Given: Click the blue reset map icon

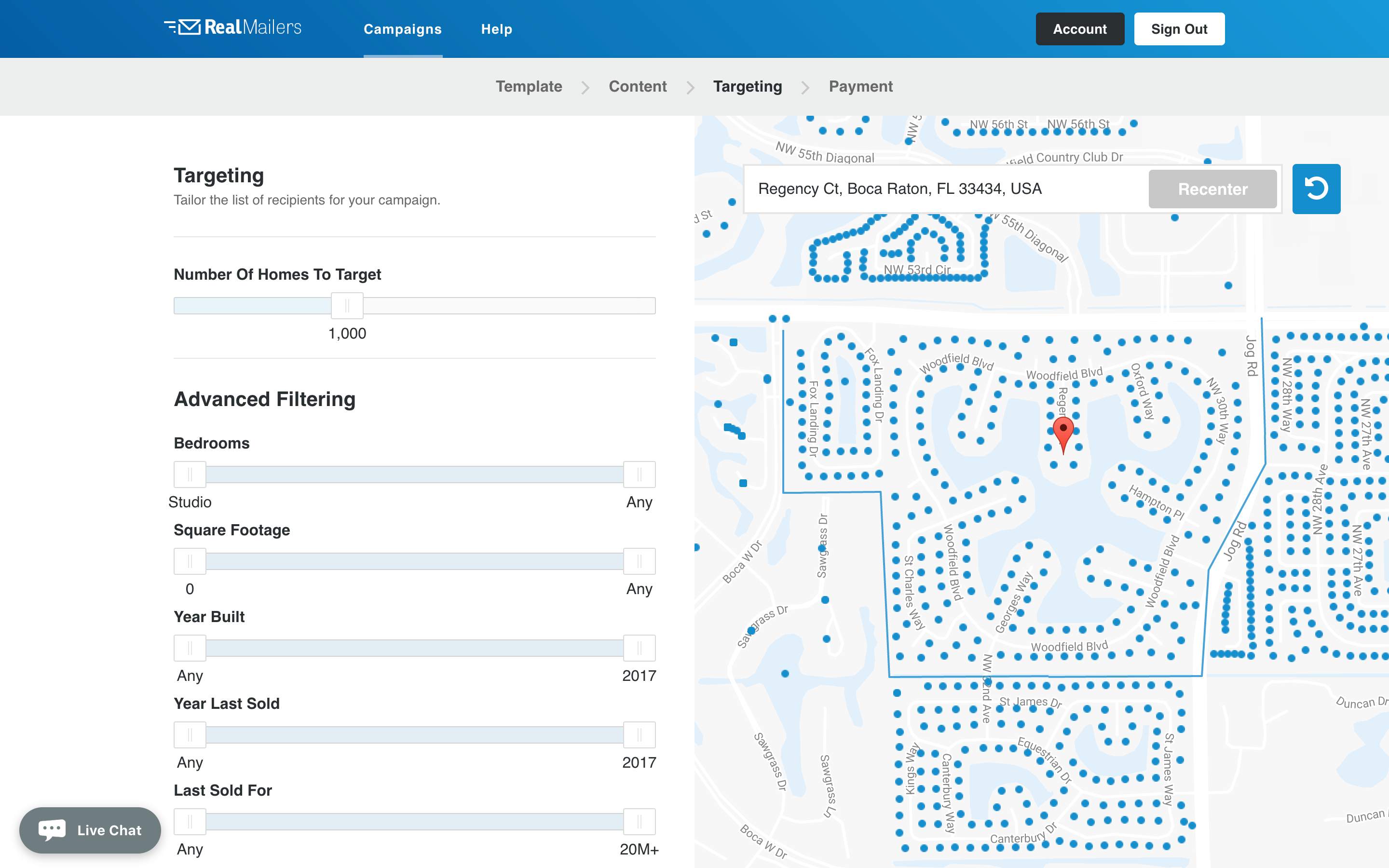Looking at the screenshot, I should [x=1316, y=189].
